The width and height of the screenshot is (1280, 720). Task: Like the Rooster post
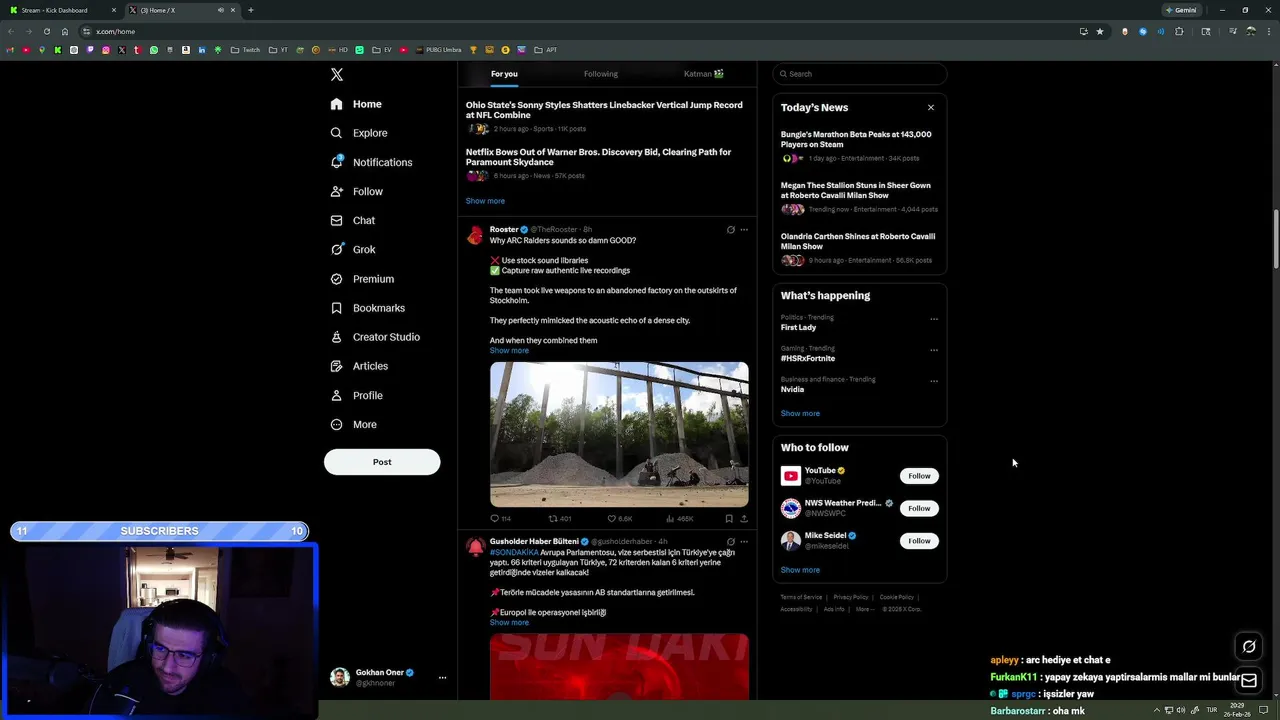tap(620, 519)
